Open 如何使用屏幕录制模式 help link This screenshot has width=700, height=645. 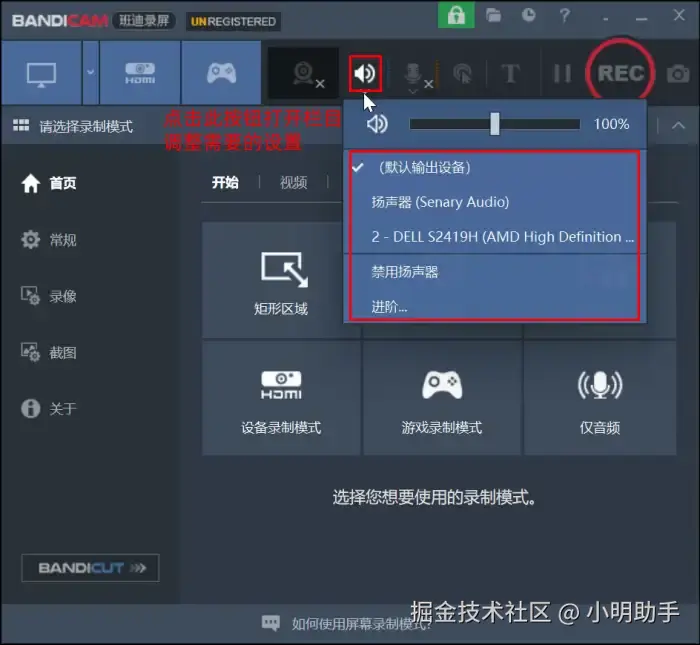click(x=362, y=624)
